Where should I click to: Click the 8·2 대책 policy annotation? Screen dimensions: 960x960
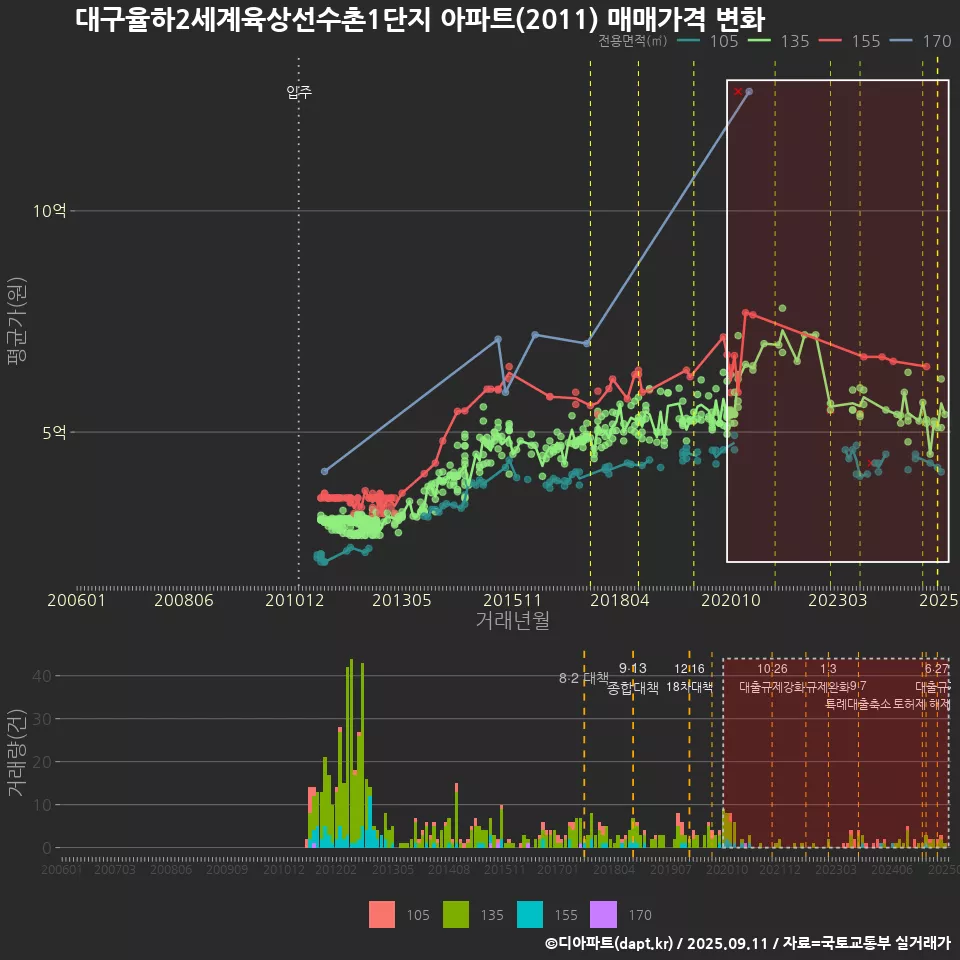pyautogui.click(x=583, y=678)
